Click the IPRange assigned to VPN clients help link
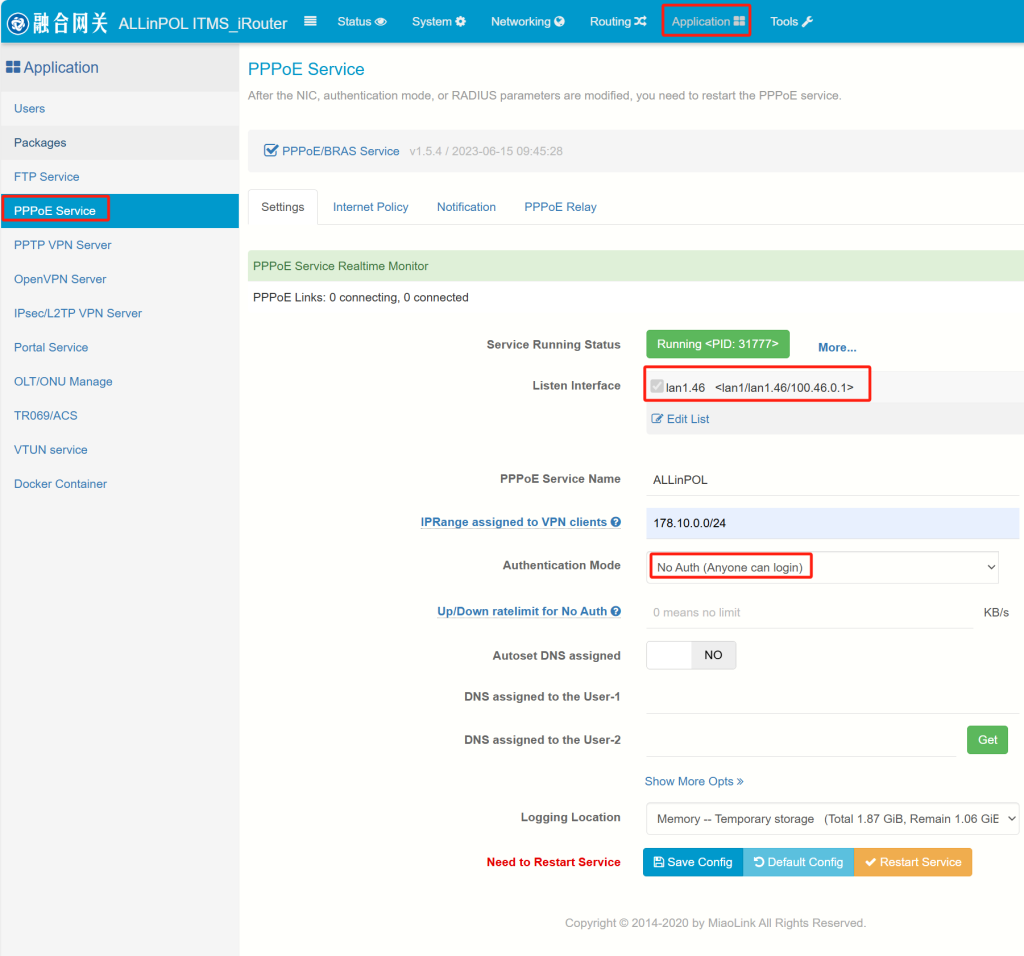The width and height of the screenshot is (1024, 956). coord(520,522)
